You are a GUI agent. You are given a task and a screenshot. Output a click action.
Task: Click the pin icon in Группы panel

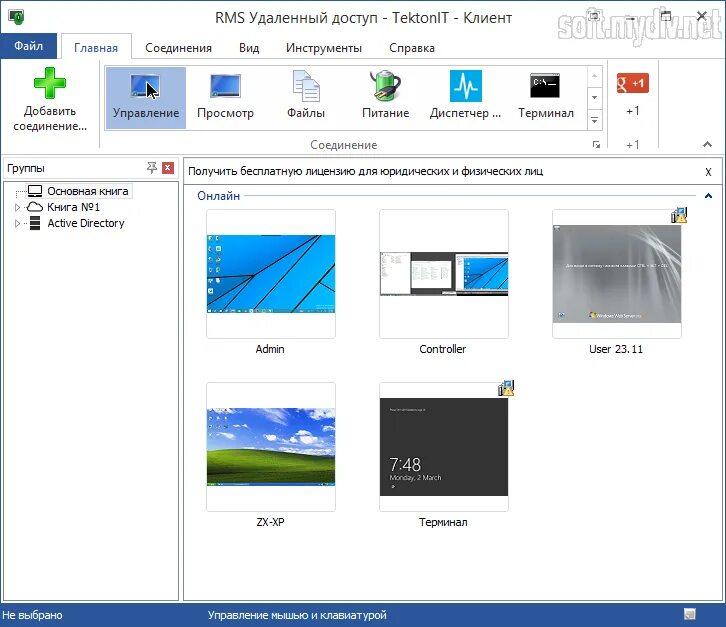[151, 168]
